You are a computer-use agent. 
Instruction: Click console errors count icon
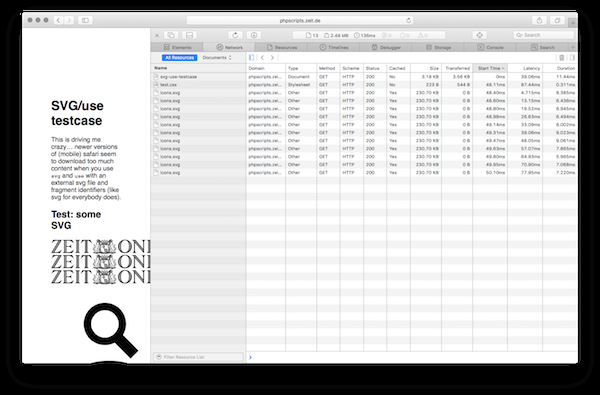coord(405,35)
